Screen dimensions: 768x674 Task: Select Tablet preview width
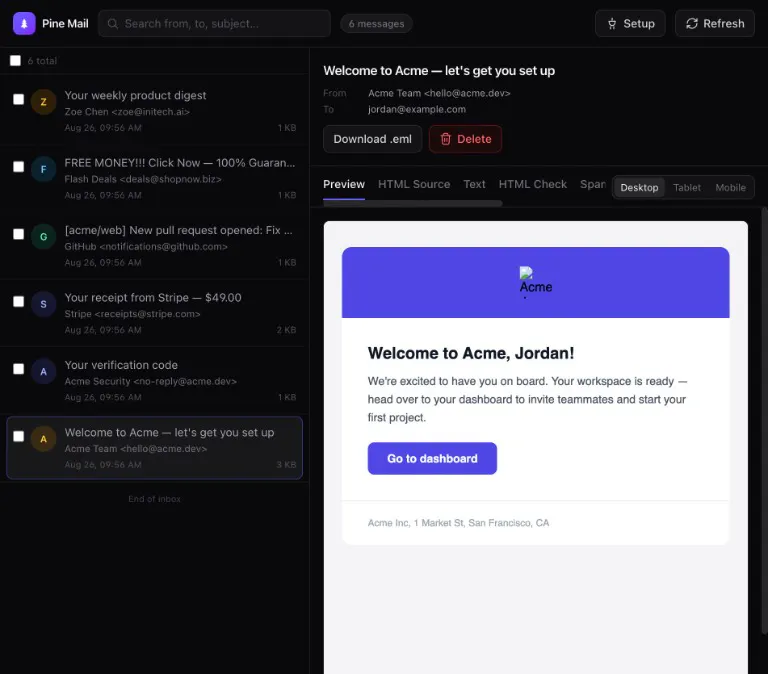(x=687, y=188)
